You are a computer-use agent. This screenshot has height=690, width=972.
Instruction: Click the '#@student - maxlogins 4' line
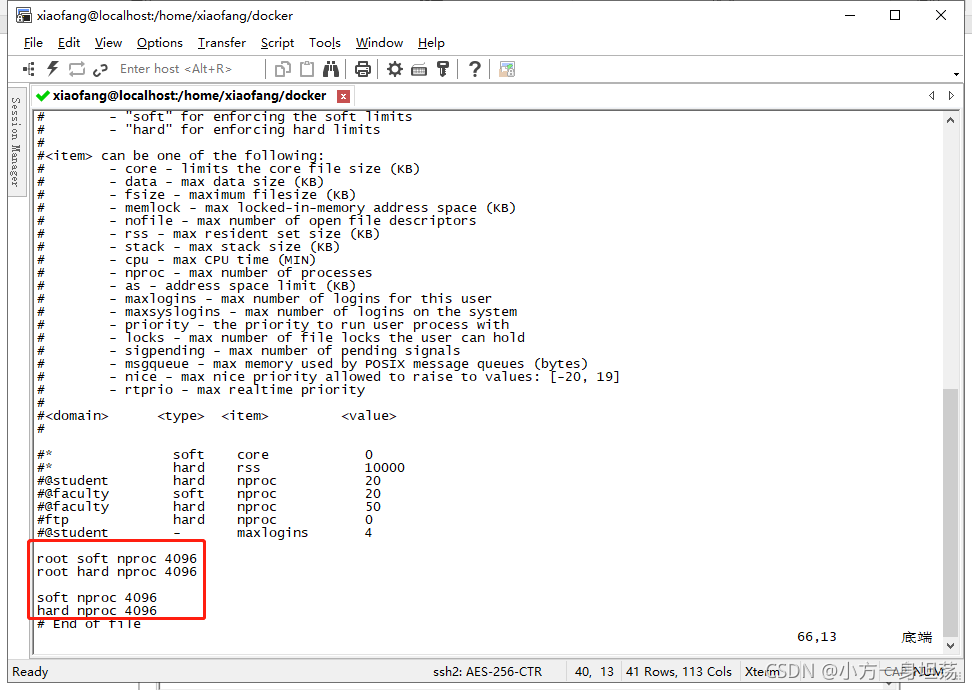pyautogui.click(x=205, y=533)
